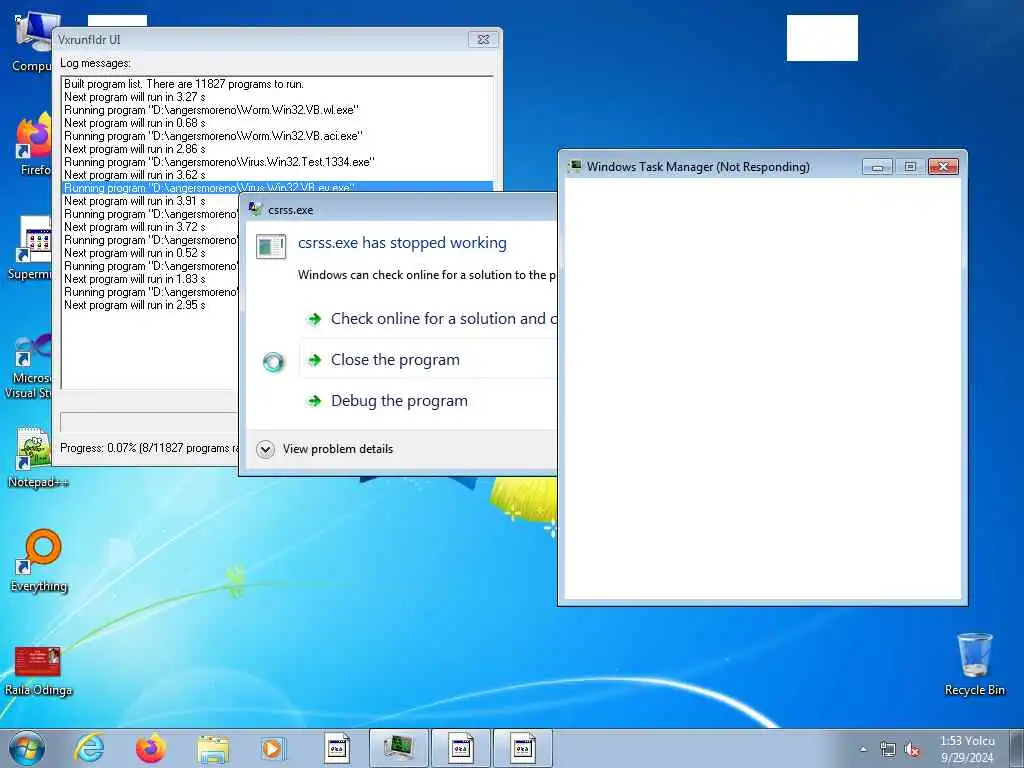Open the Microsoft Visual Studio desktop shortcut
The height and width of the screenshot is (768, 1024).
[x=29, y=366]
